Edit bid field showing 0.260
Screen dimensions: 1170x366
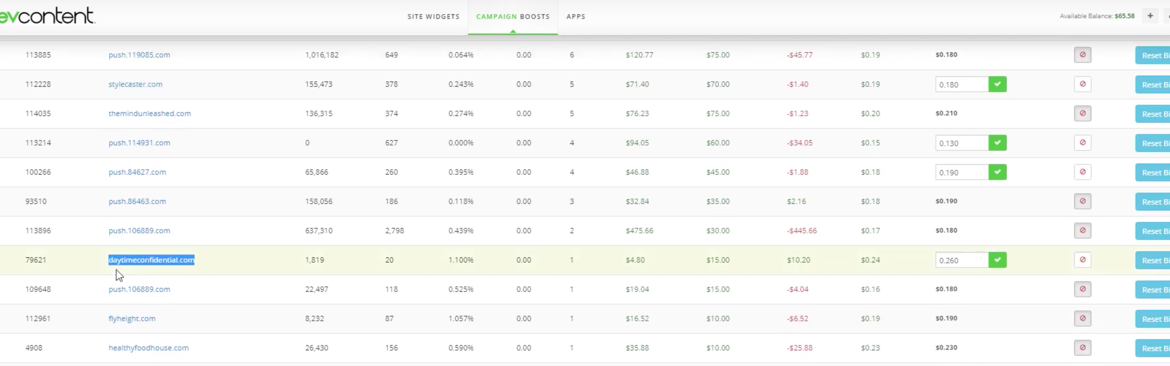tap(962, 260)
